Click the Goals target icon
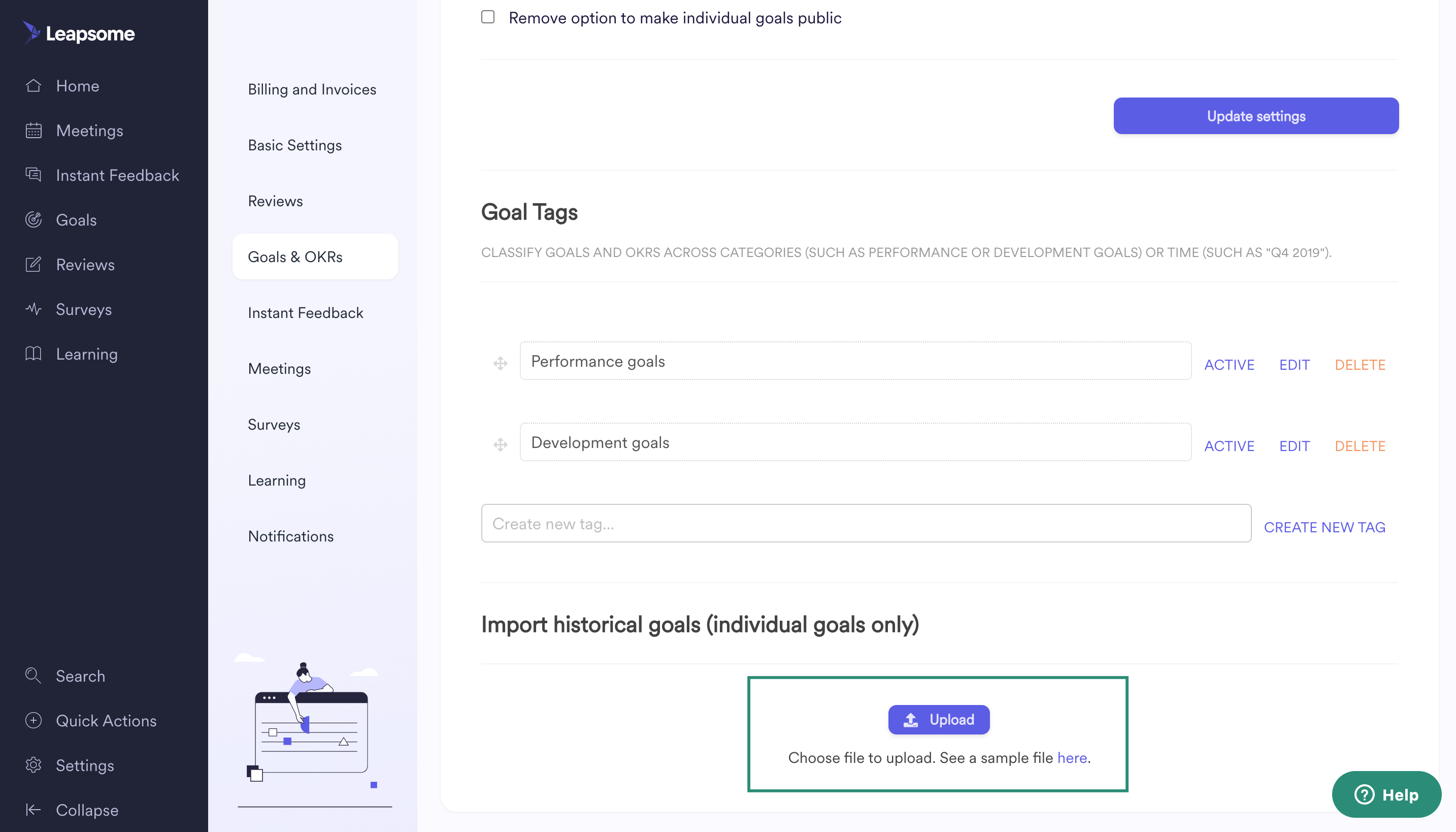Viewport: 1456px width, 832px height. point(34,219)
